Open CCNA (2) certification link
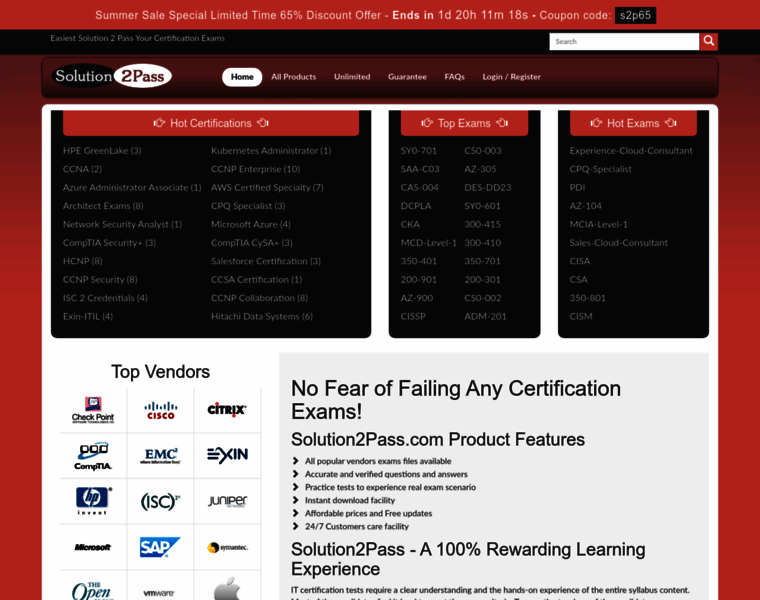This screenshot has height=600, width=760. pos(82,169)
